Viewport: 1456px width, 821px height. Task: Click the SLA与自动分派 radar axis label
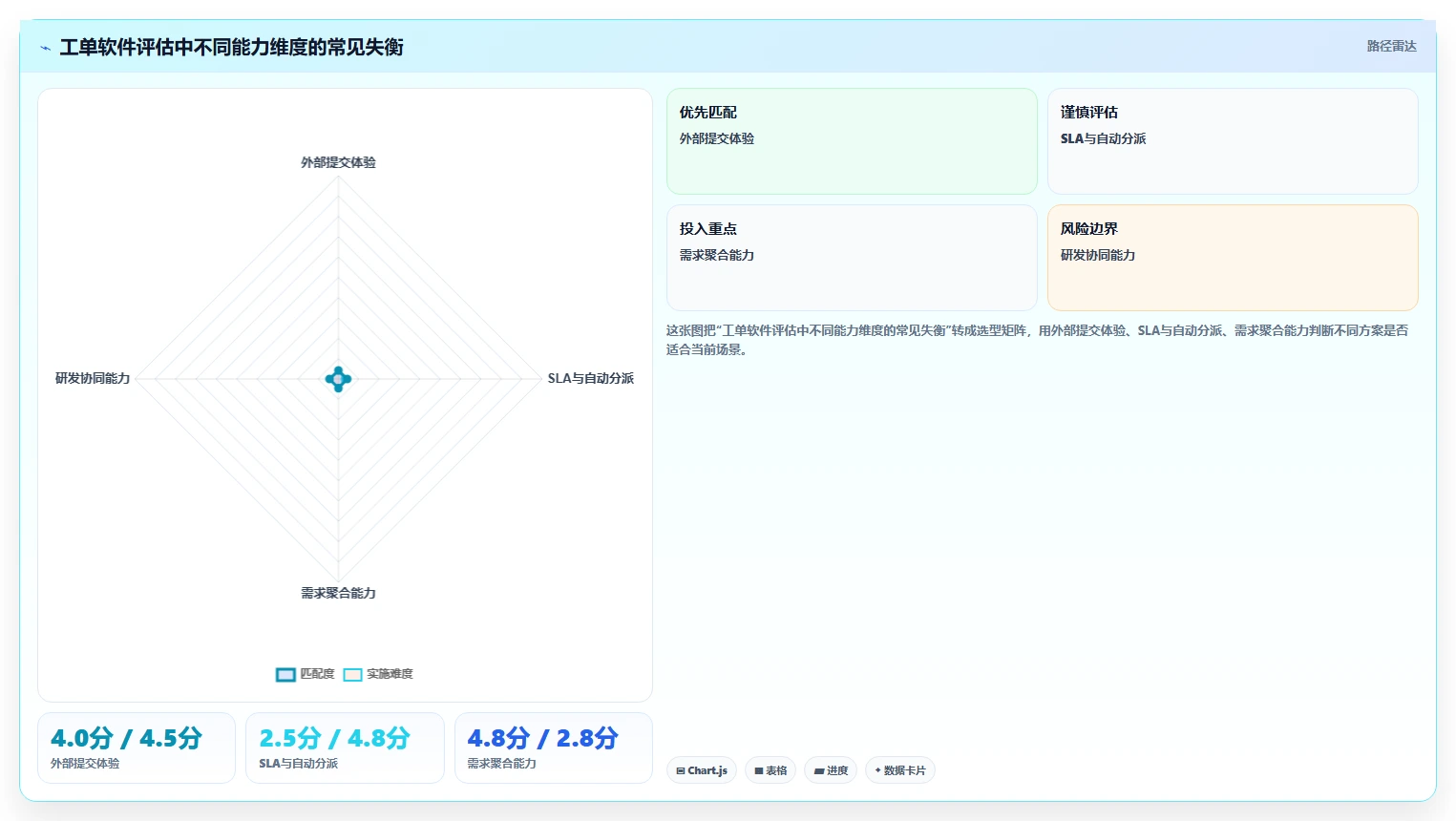(x=590, y=378)
